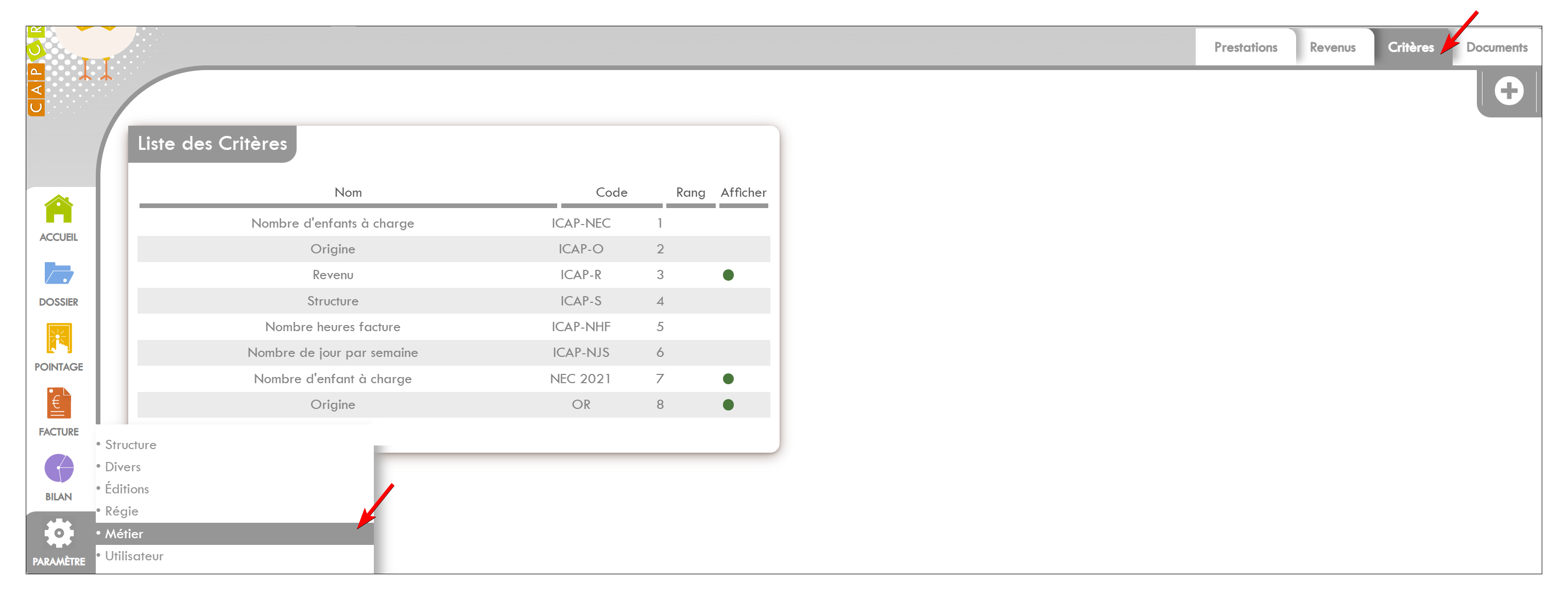Image resolution: width=1568 pixels, height=600 pixels.
Task: Choose Régie in the Paramètre submenu
Action: 121,511
